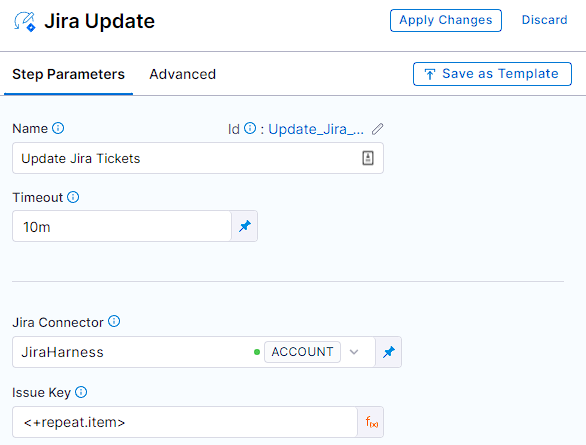Viewport: 586px width, 445px height.
Task: Click the Discard link
Action: click(x=545, y=20)
